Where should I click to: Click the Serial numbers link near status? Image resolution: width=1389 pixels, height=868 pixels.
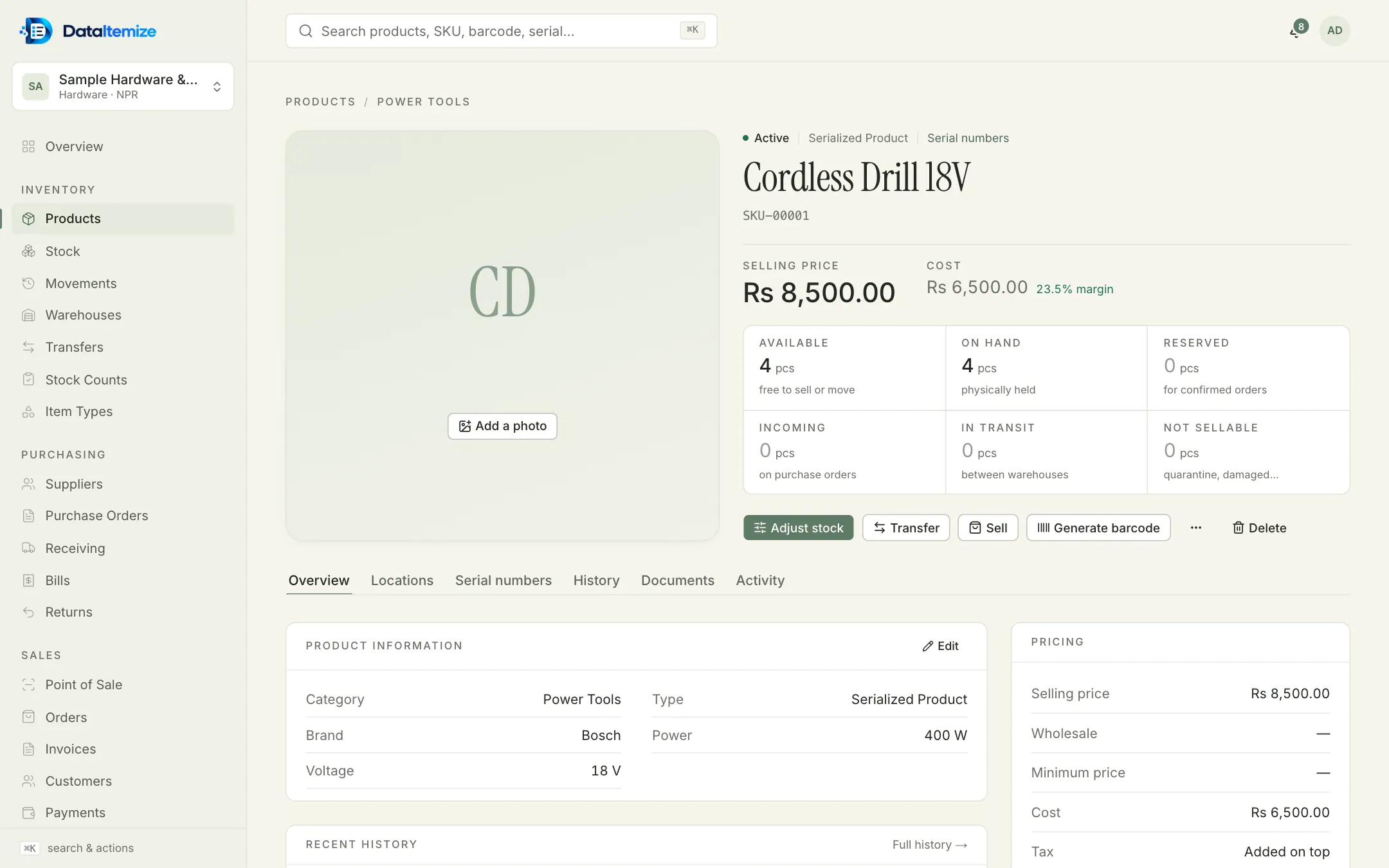click(x=968, y=138)
